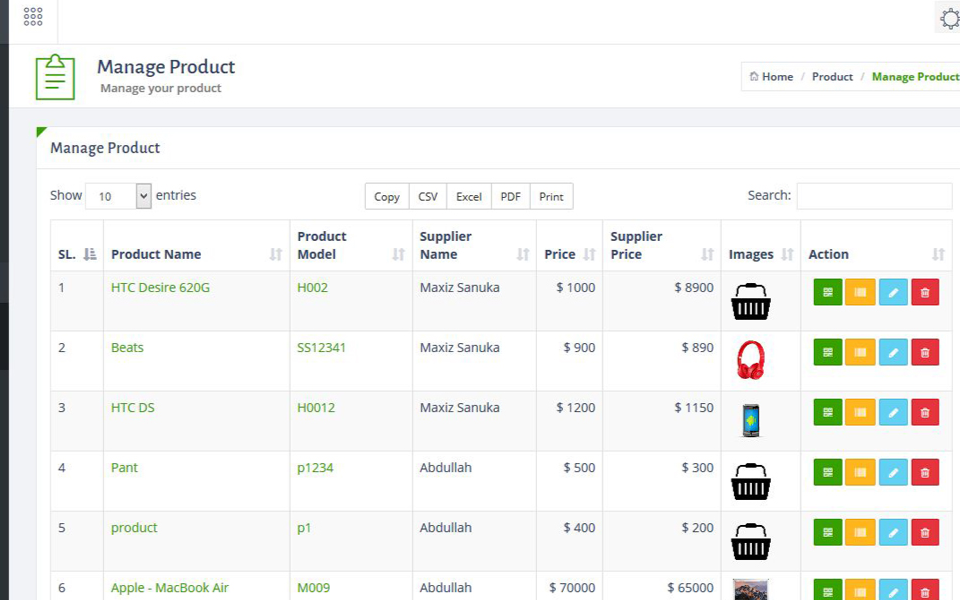Click the red delete button for Beats
Viewport: 960px width, 600px height.
point(925,352)
